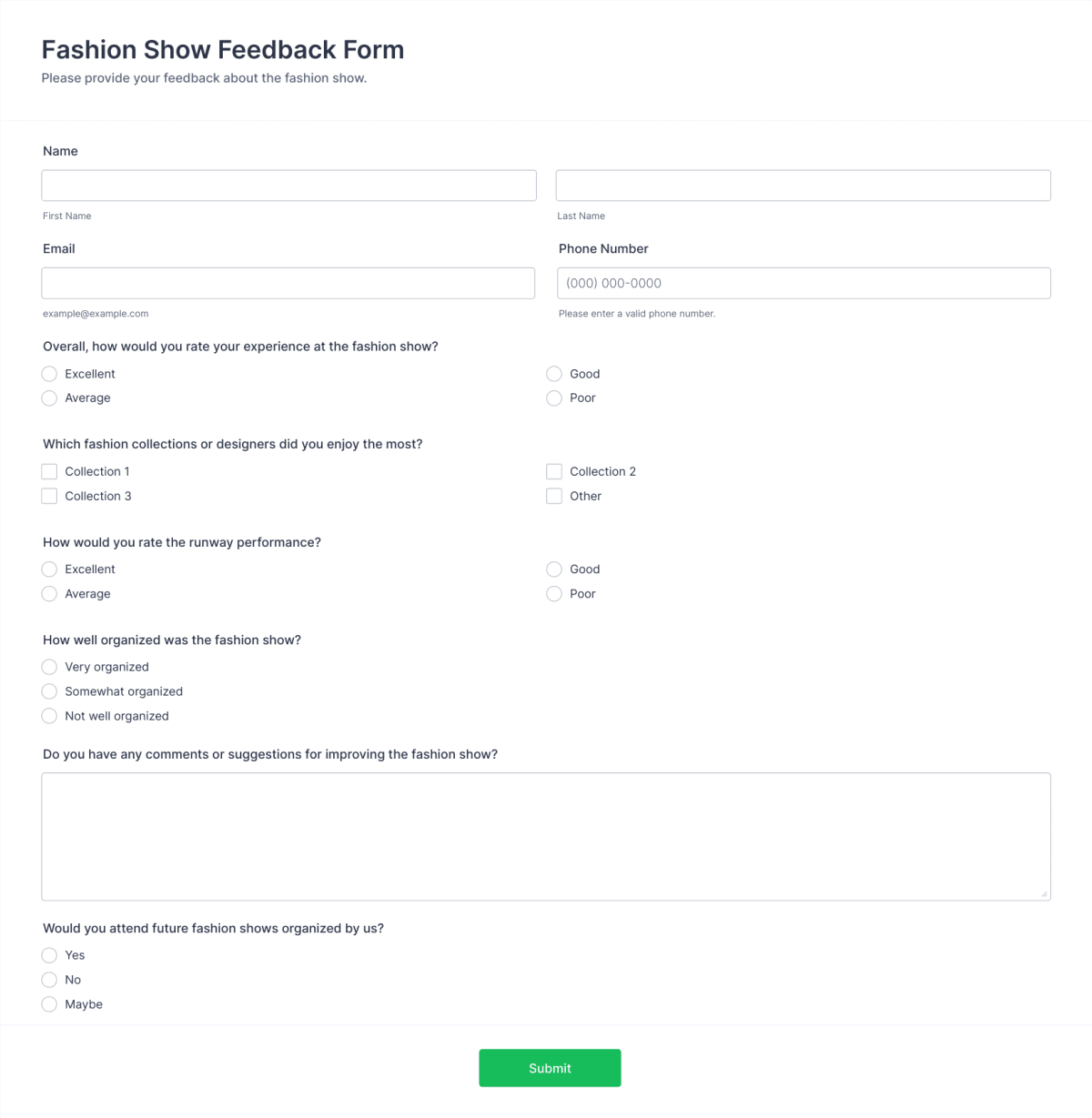The width and height of the screenshot is (1092, 1118).
Task: Select the Excellent rating for overall experience
Action: click(x=49, y=374)
